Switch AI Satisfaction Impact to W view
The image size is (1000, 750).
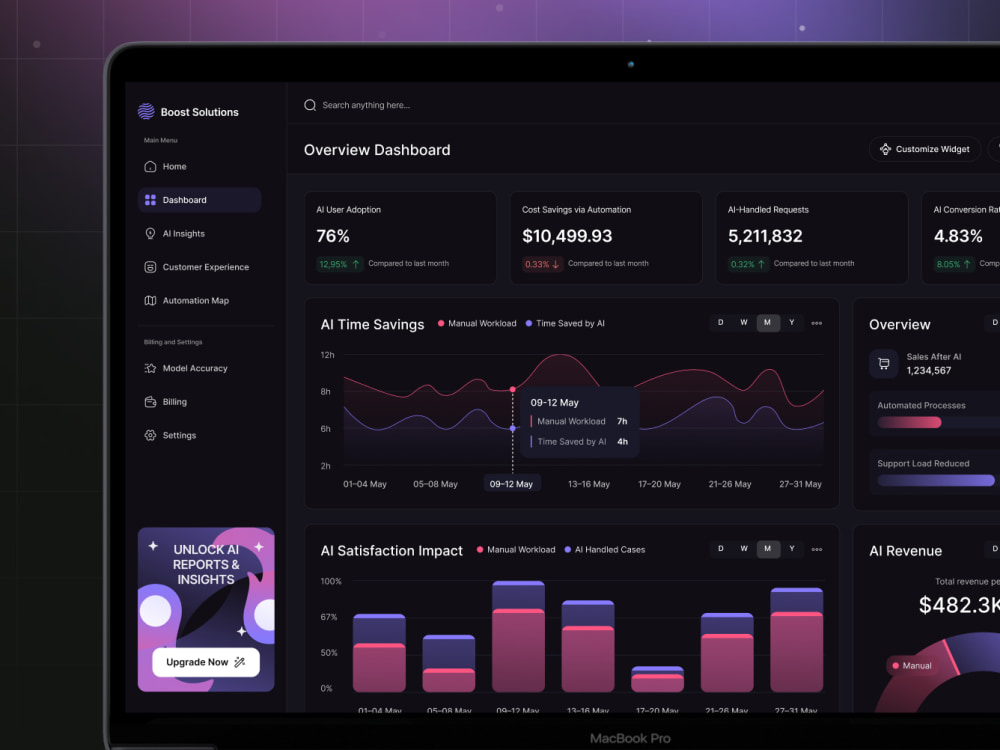744,549
